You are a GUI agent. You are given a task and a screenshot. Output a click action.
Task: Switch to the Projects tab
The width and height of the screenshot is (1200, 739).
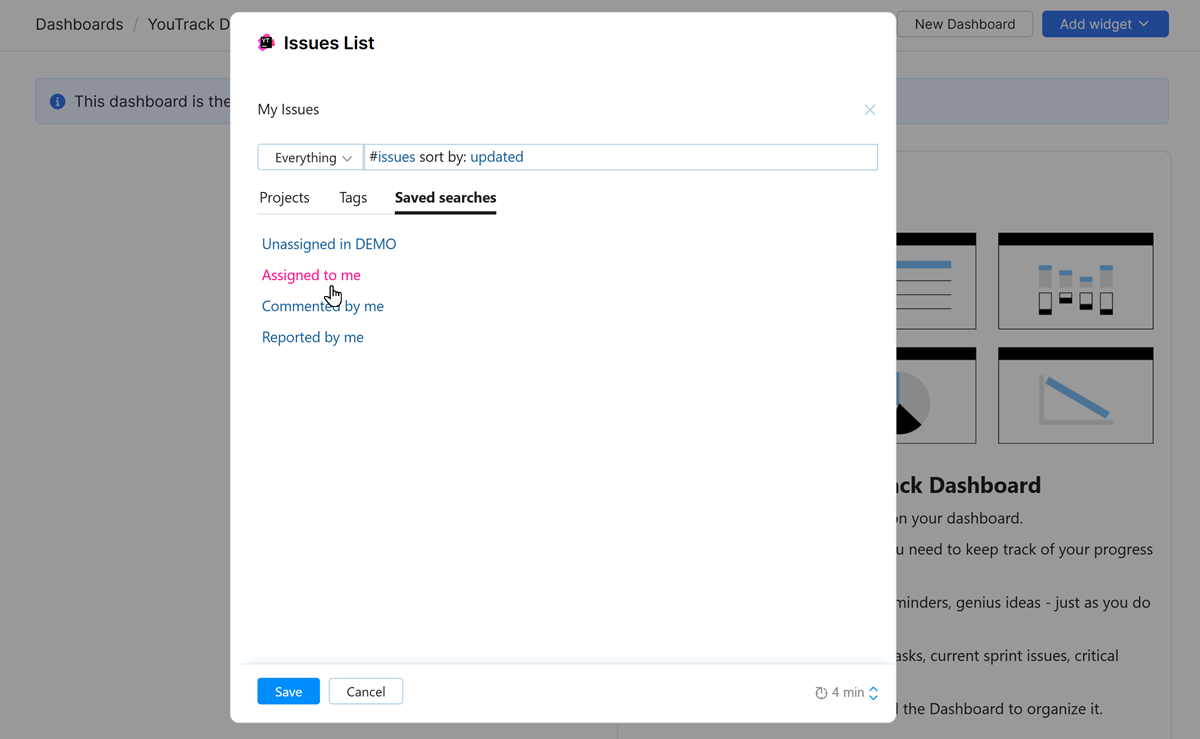(284, 197)
